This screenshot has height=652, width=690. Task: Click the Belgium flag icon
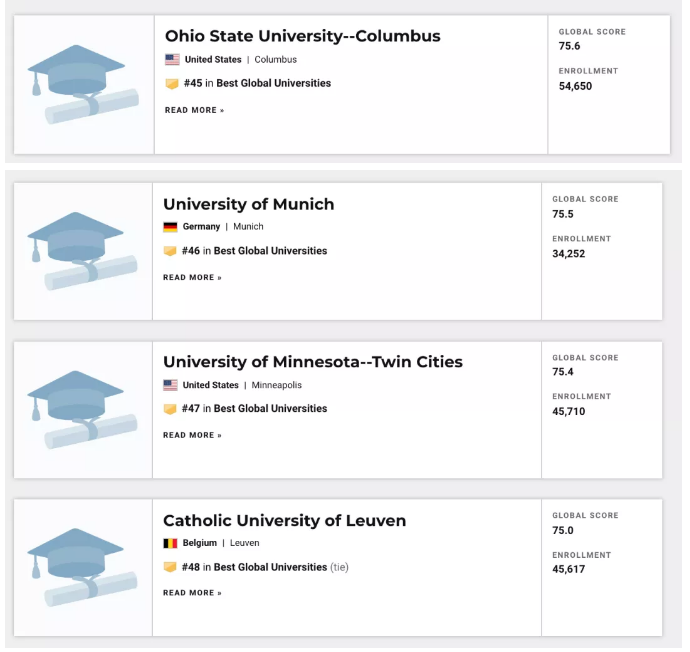click(x=170, y=544)
